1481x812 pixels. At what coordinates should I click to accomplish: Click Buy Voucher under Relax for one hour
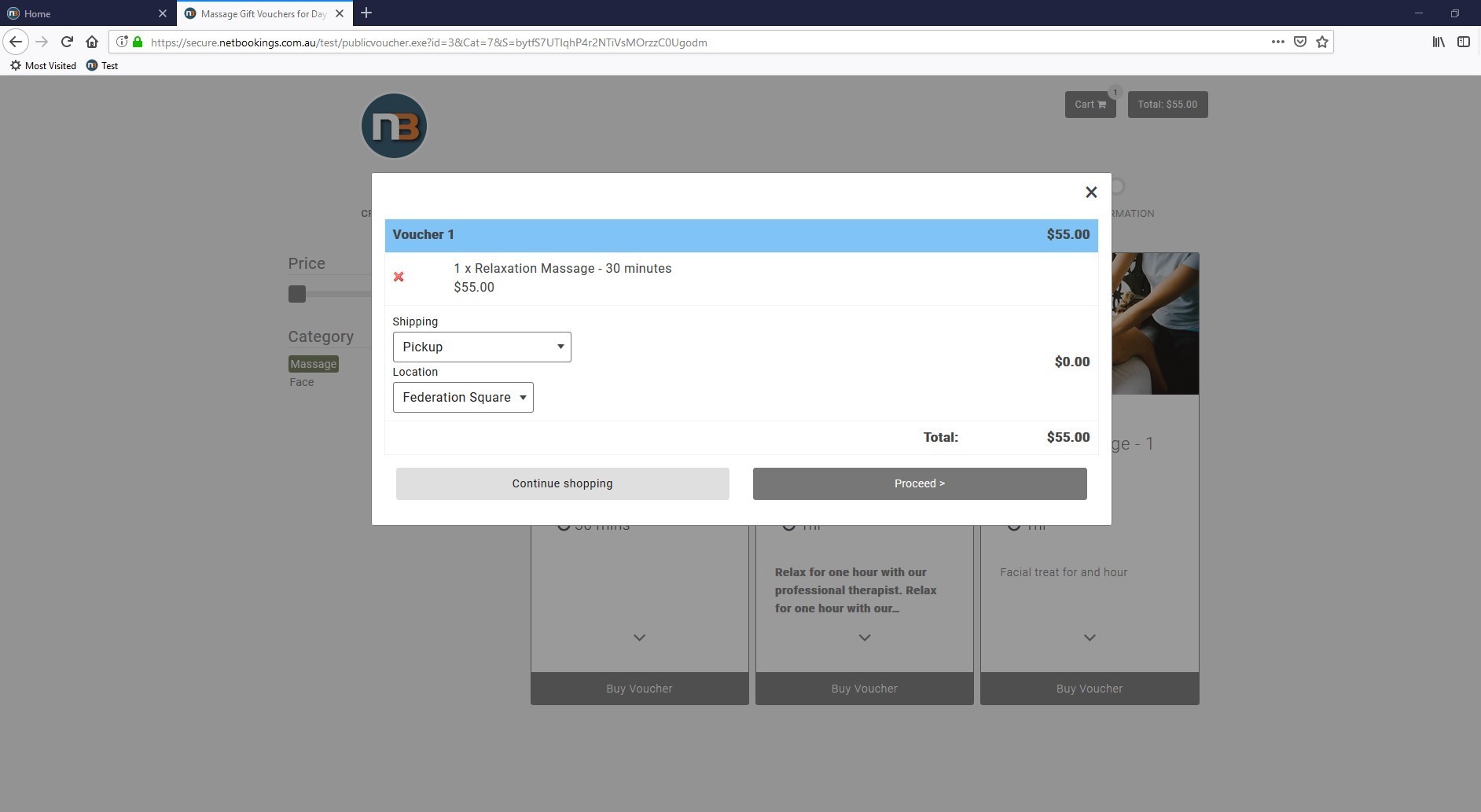tap(864, 689)
